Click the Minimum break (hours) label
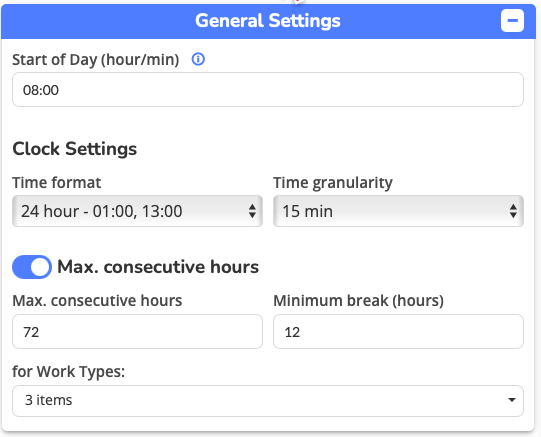 click(358, 301)
